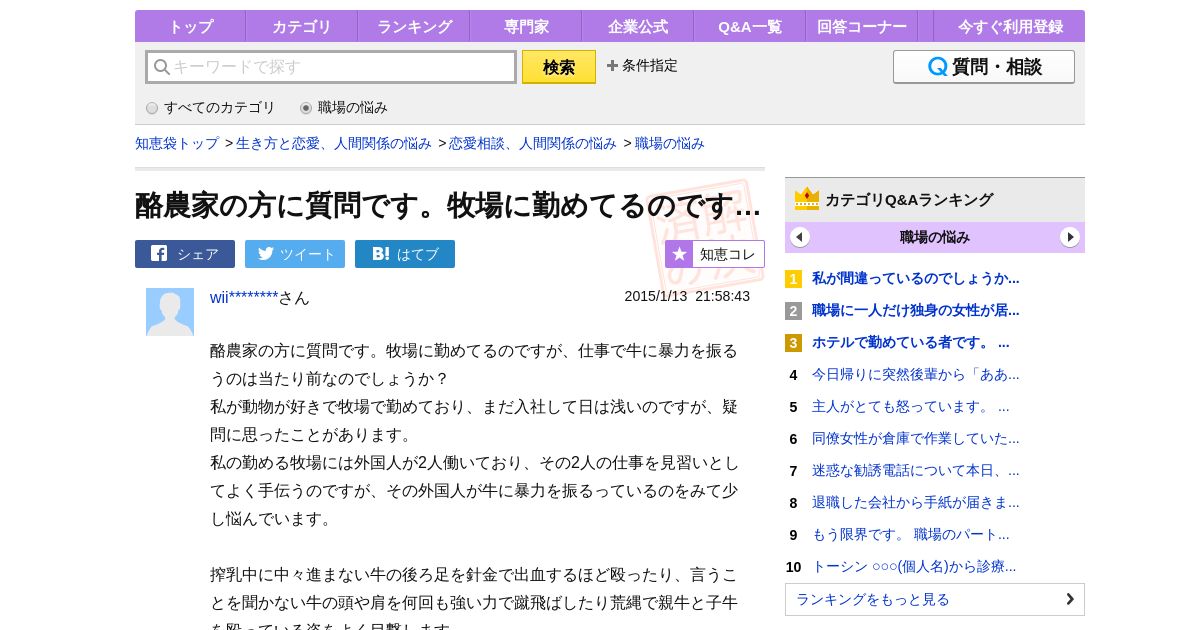Share via the Twitter ツイート button
Screen dimensions: 1200x630
tap(295, 254)
